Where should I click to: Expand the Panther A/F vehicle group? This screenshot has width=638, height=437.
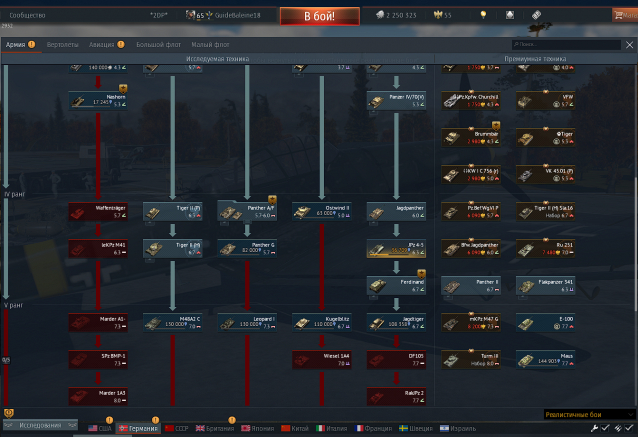click(247, 212)
